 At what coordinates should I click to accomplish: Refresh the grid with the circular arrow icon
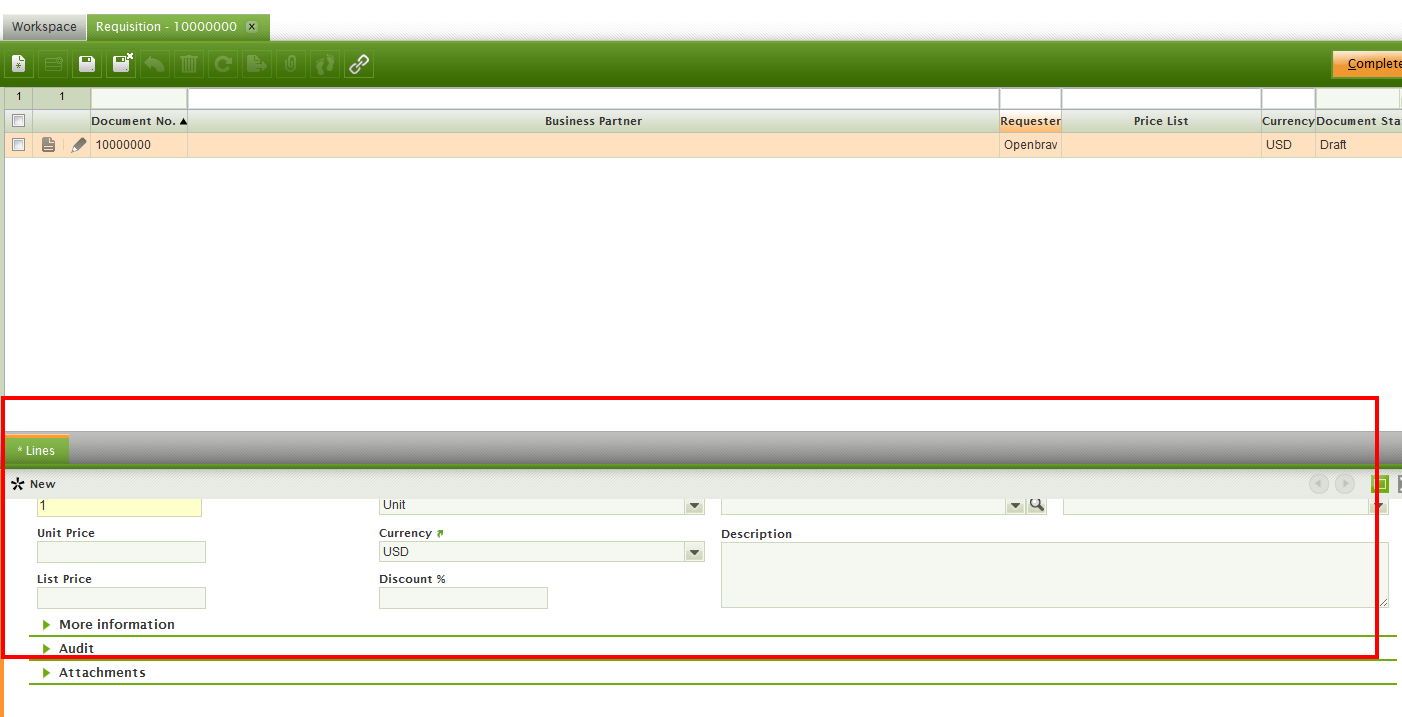(x=223, y=65)
